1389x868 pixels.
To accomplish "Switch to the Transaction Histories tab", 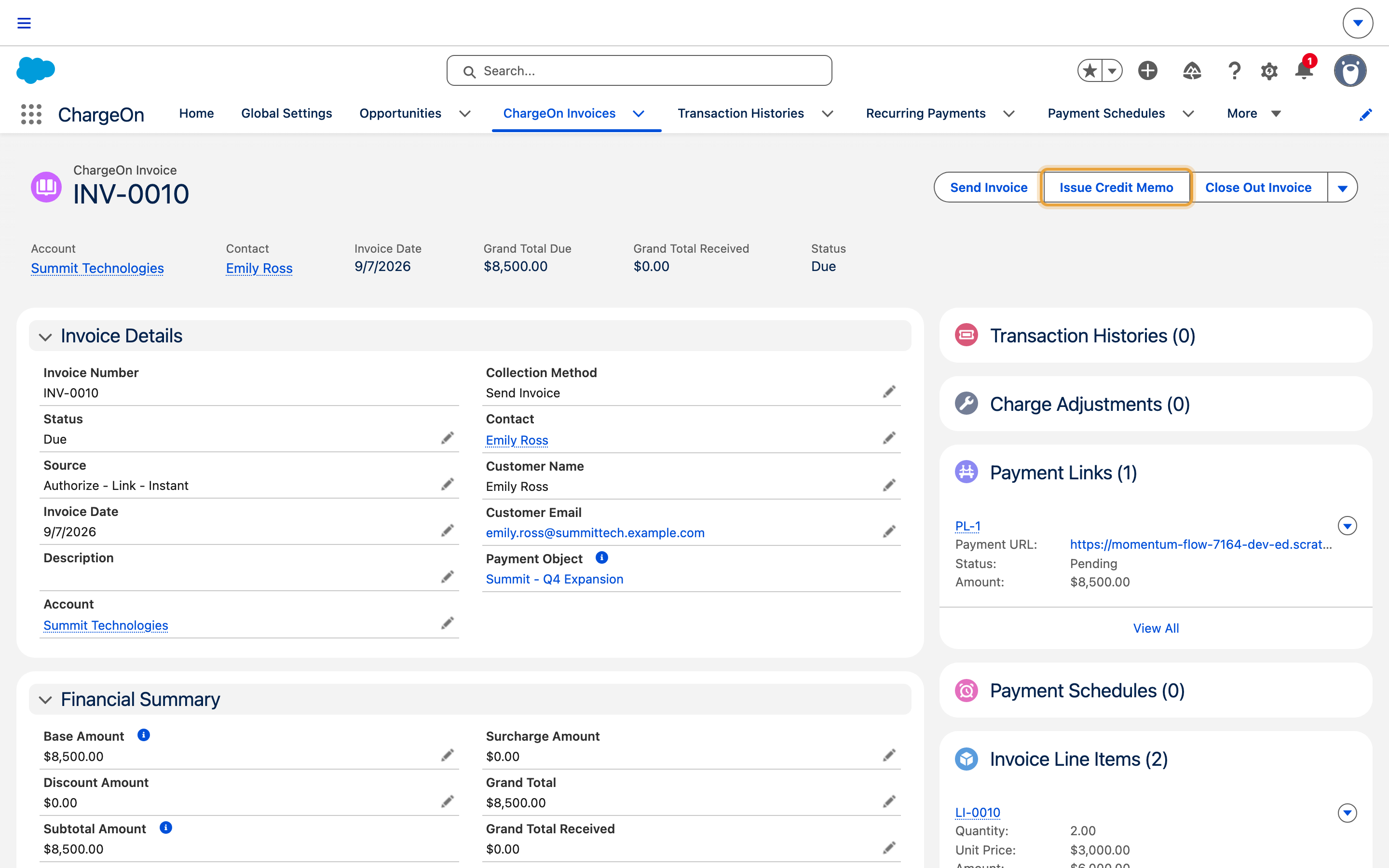I will [x=740, y=114].
